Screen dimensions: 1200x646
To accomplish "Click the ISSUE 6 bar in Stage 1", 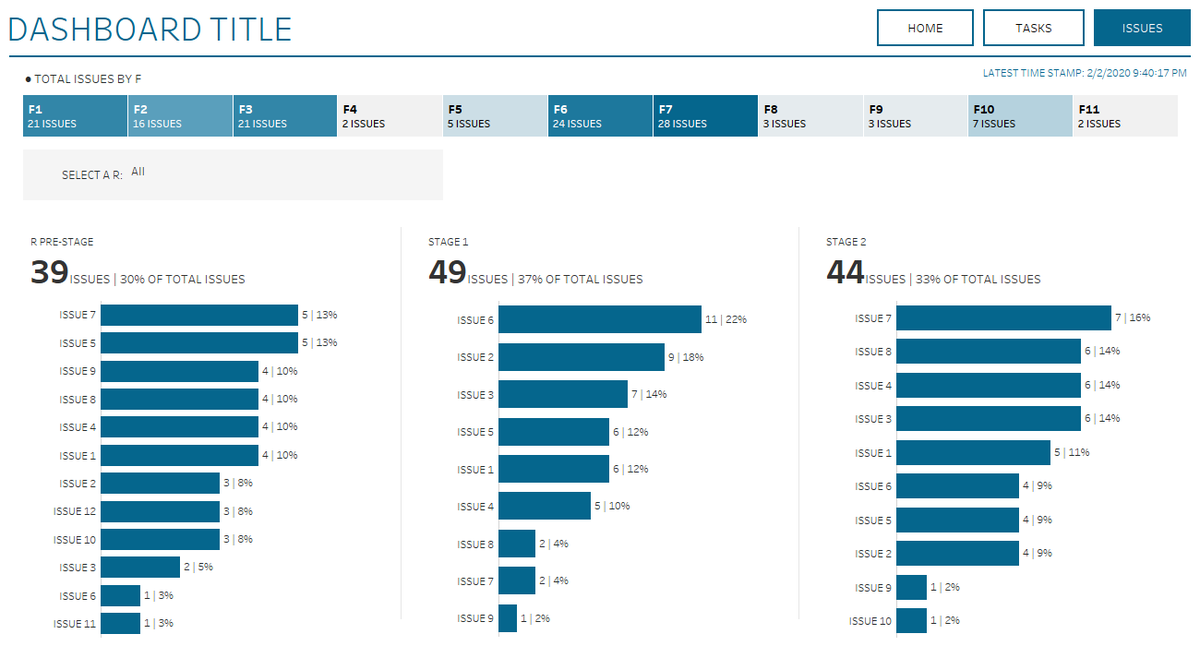I will click(x=600, y=320).
